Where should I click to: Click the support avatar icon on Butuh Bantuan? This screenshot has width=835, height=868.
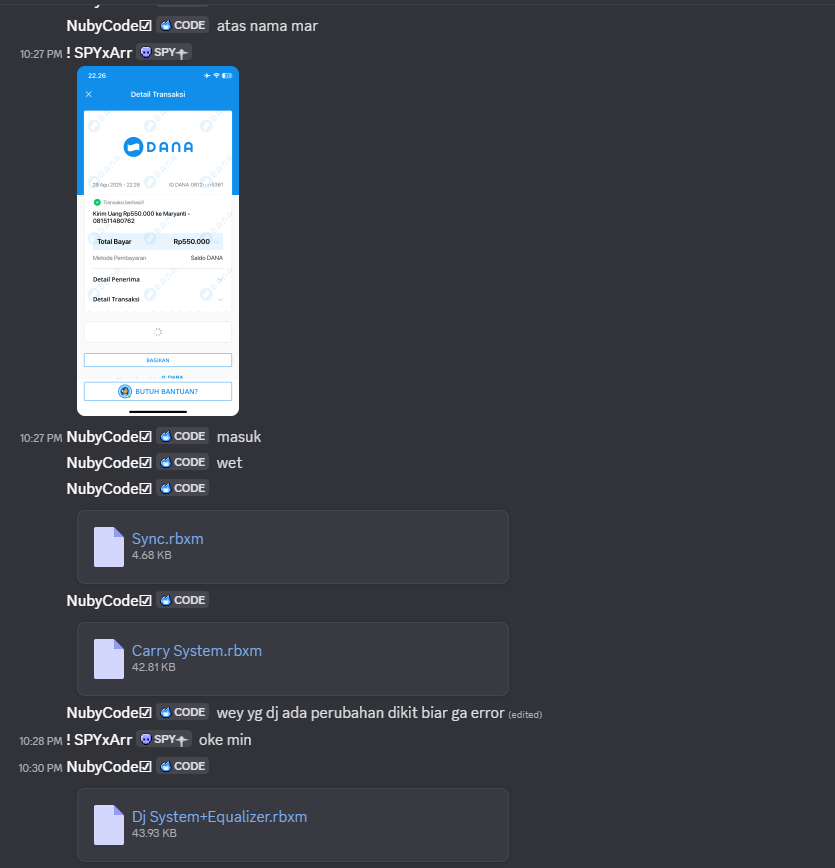click(x=125, y=391)
